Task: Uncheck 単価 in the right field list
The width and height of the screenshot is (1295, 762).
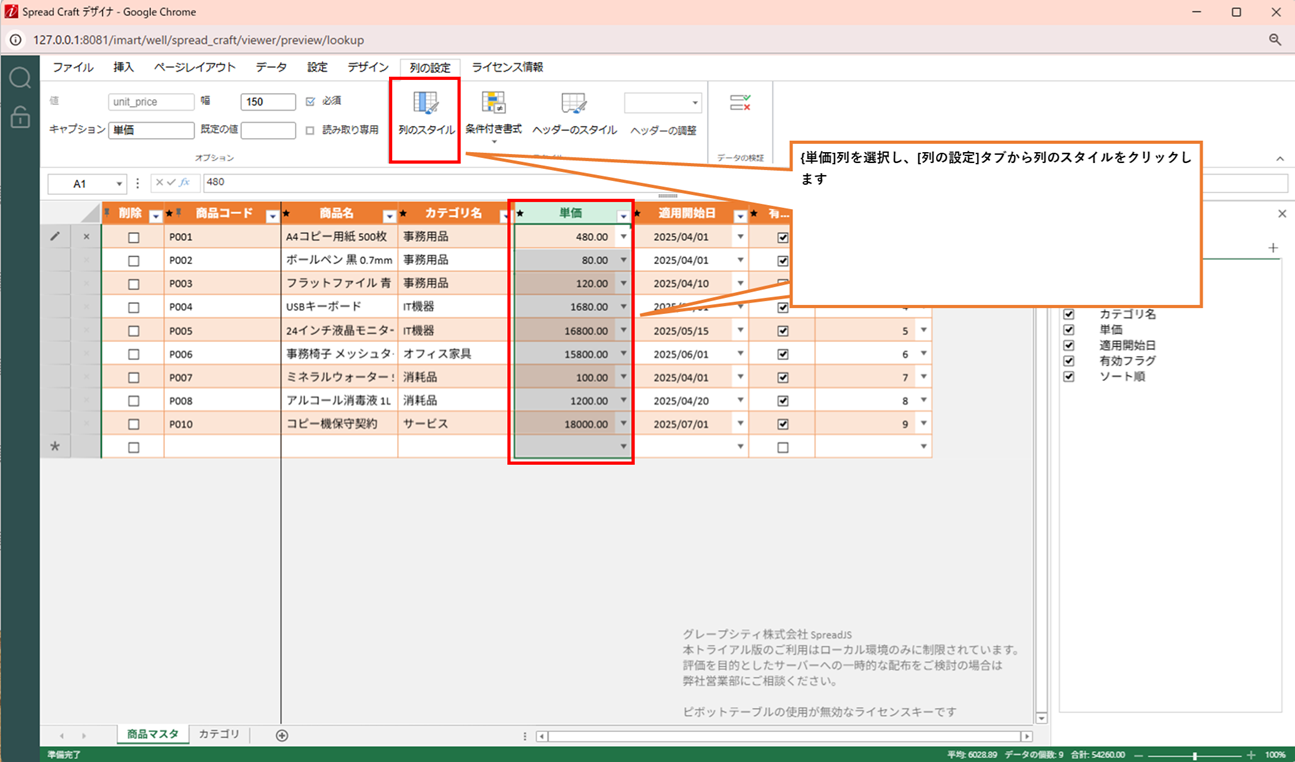Action: click(1069, 330)
